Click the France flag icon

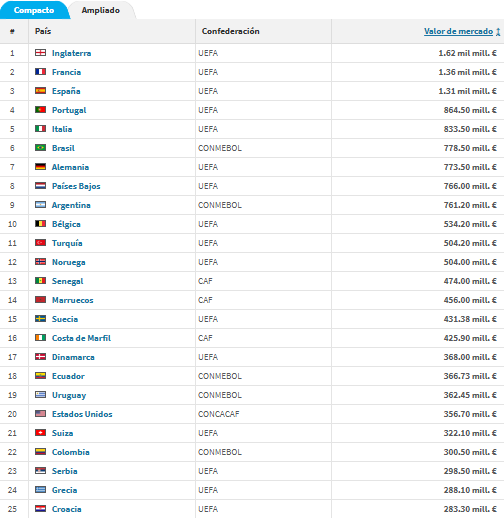[40, 72]
